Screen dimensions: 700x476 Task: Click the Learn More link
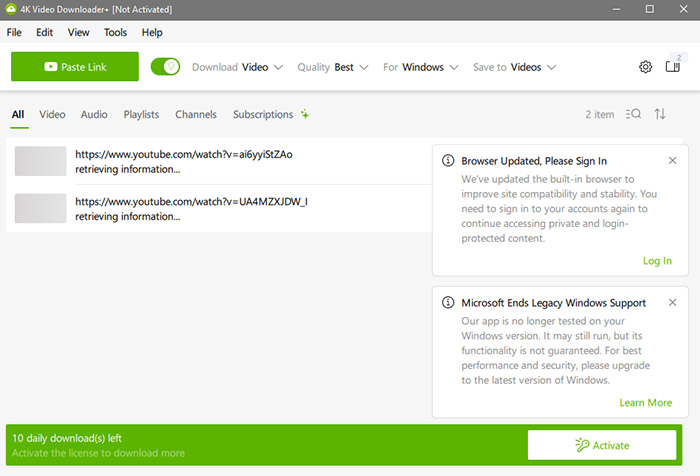point(646,403)
